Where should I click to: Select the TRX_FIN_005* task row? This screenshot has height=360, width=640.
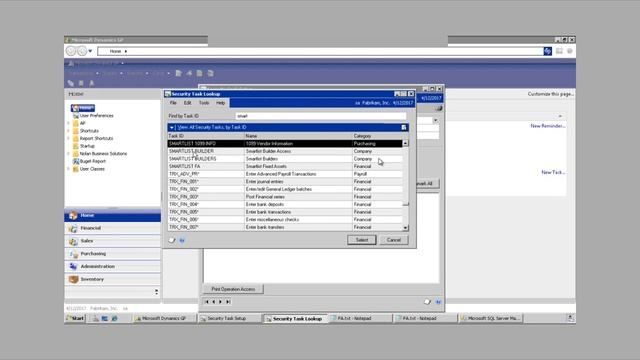point(284,212)
